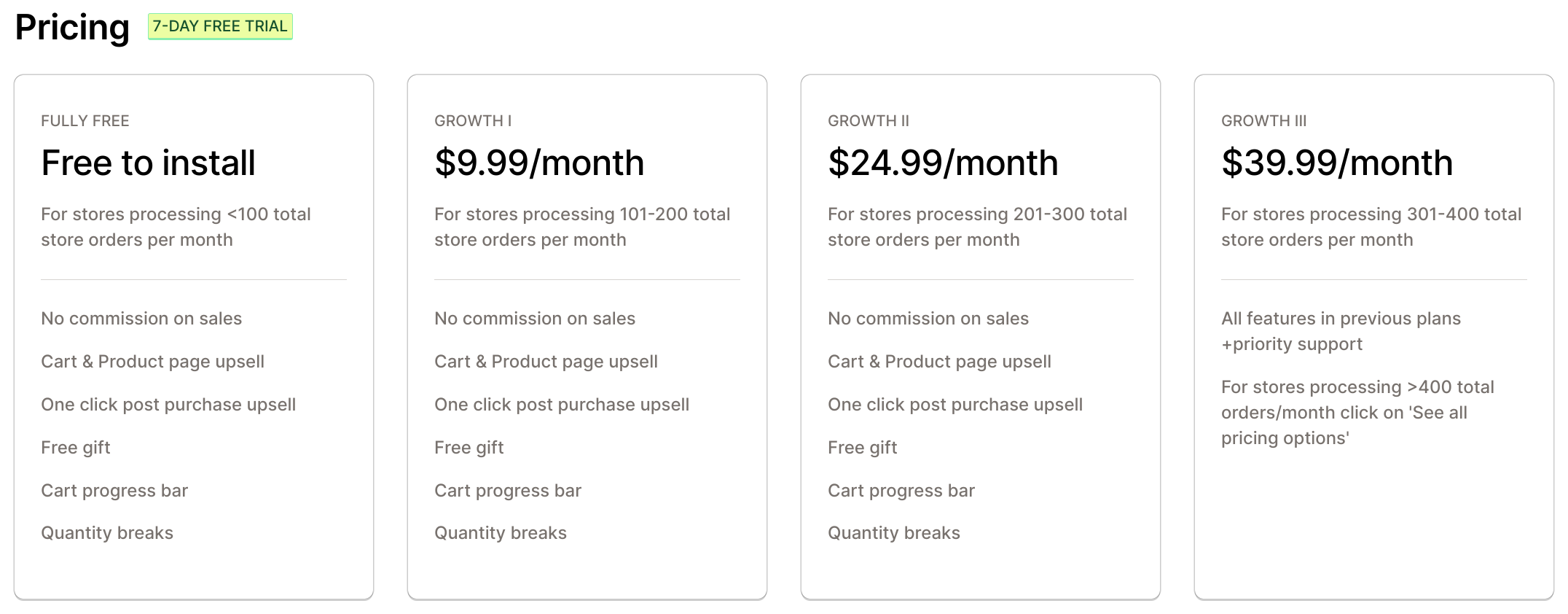The width and height of the screenshot is (1568, 614).
Task: Click '201-300 total store orders' description
Action: click(x=977, y=227)
